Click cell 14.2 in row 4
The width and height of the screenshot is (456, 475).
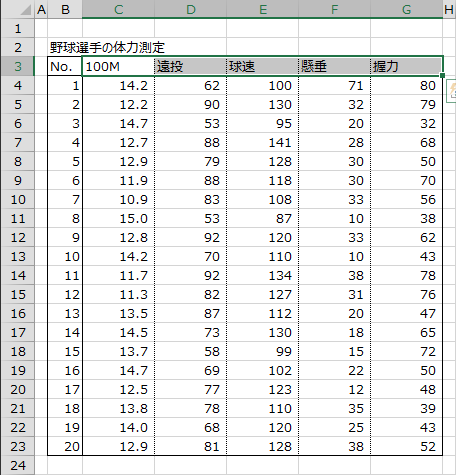(x=118, y=85)
